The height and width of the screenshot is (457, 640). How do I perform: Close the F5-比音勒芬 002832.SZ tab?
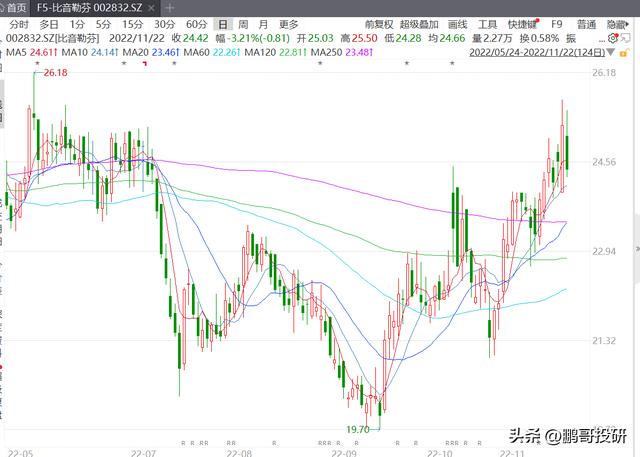pos(151,7)
